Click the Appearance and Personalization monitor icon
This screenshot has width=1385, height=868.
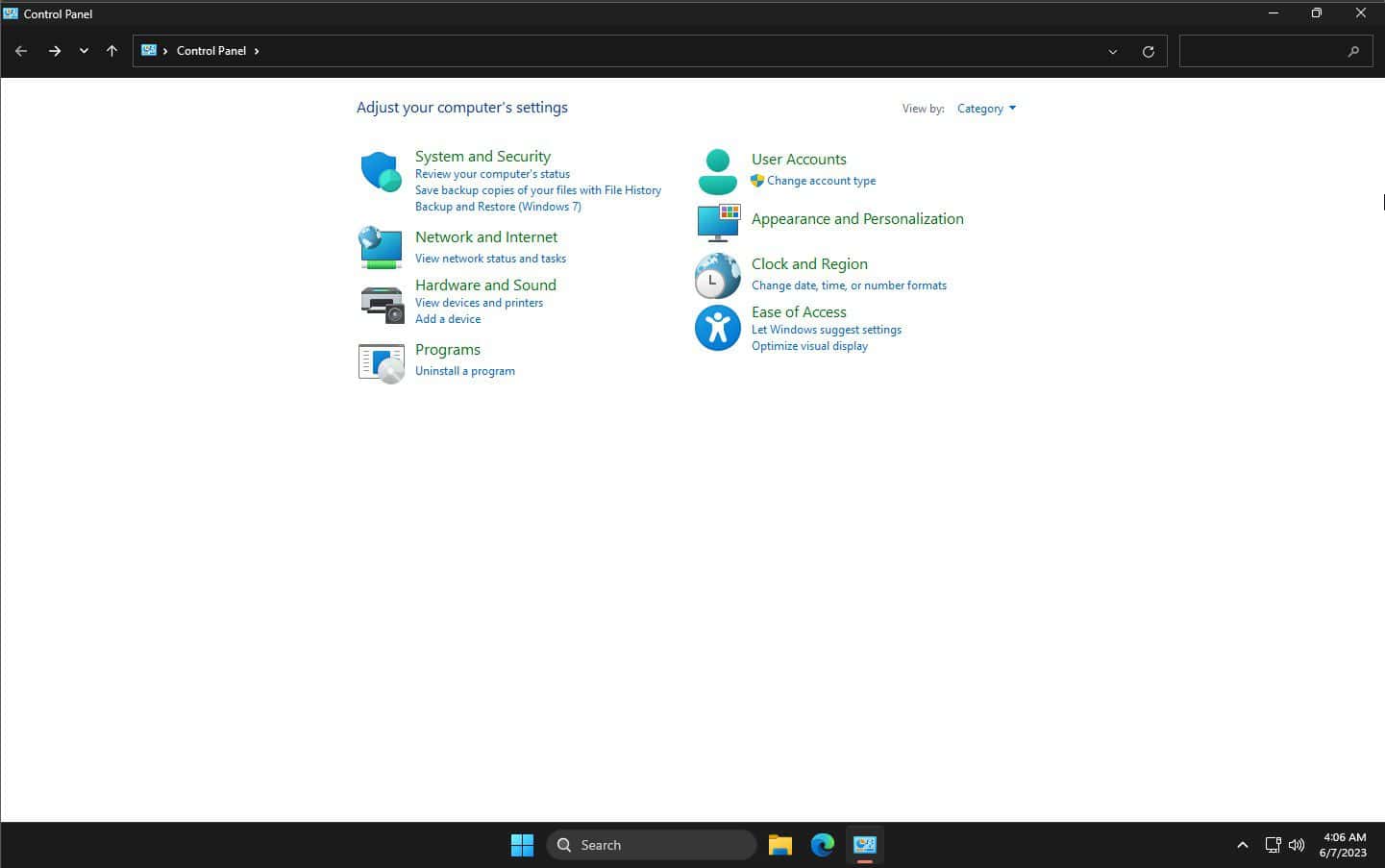718,222
